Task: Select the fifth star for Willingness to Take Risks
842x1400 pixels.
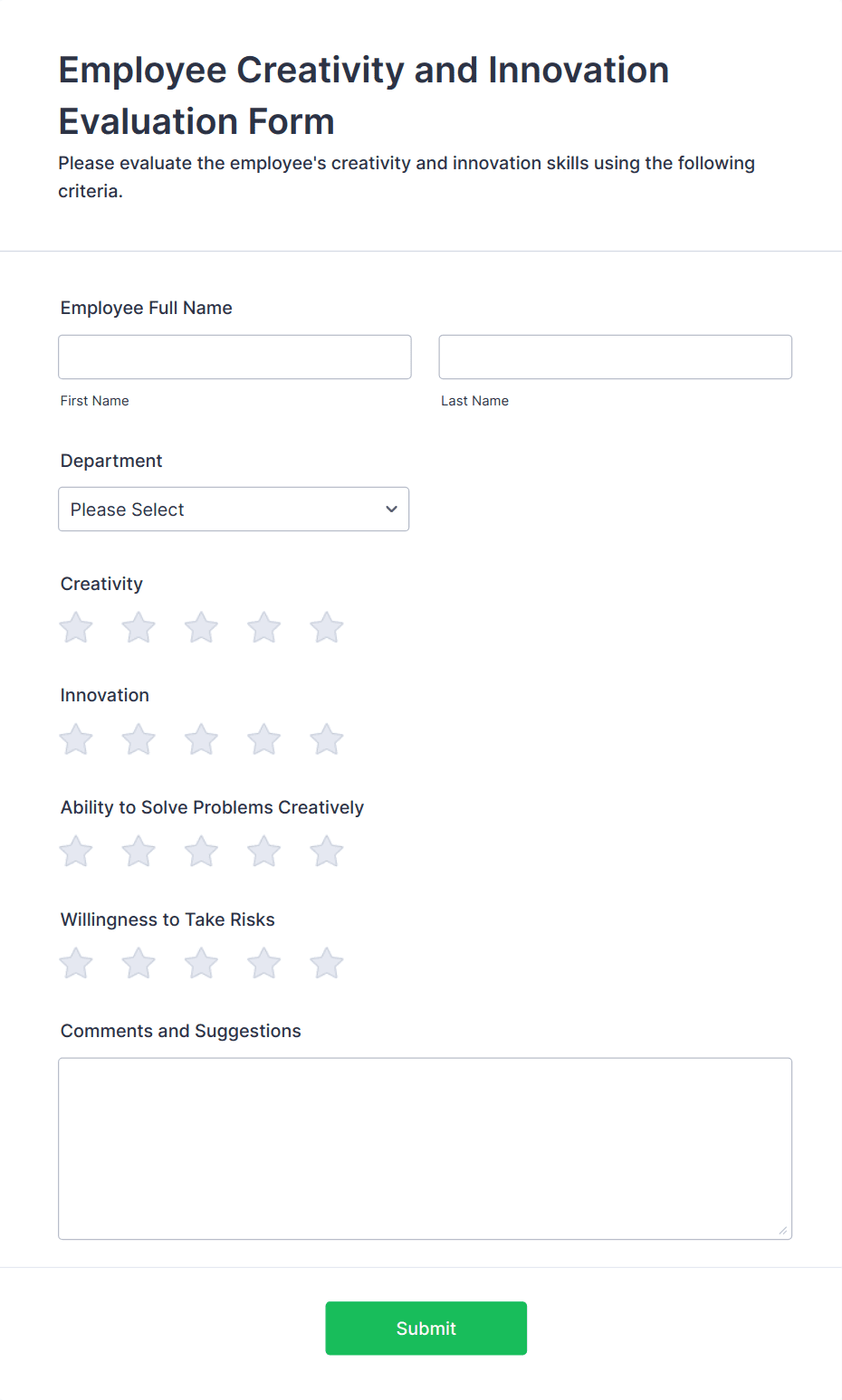Action: (x=327, y=964)
